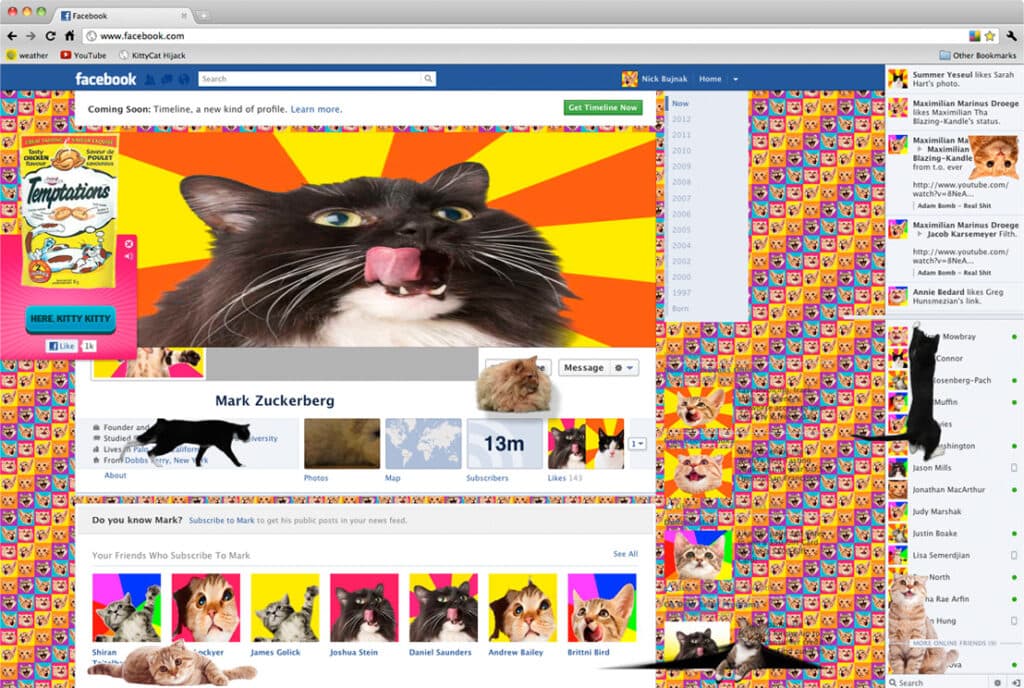
Task: Open Daniel Saunders' friend thumbnail
Action: coord(443,608)
